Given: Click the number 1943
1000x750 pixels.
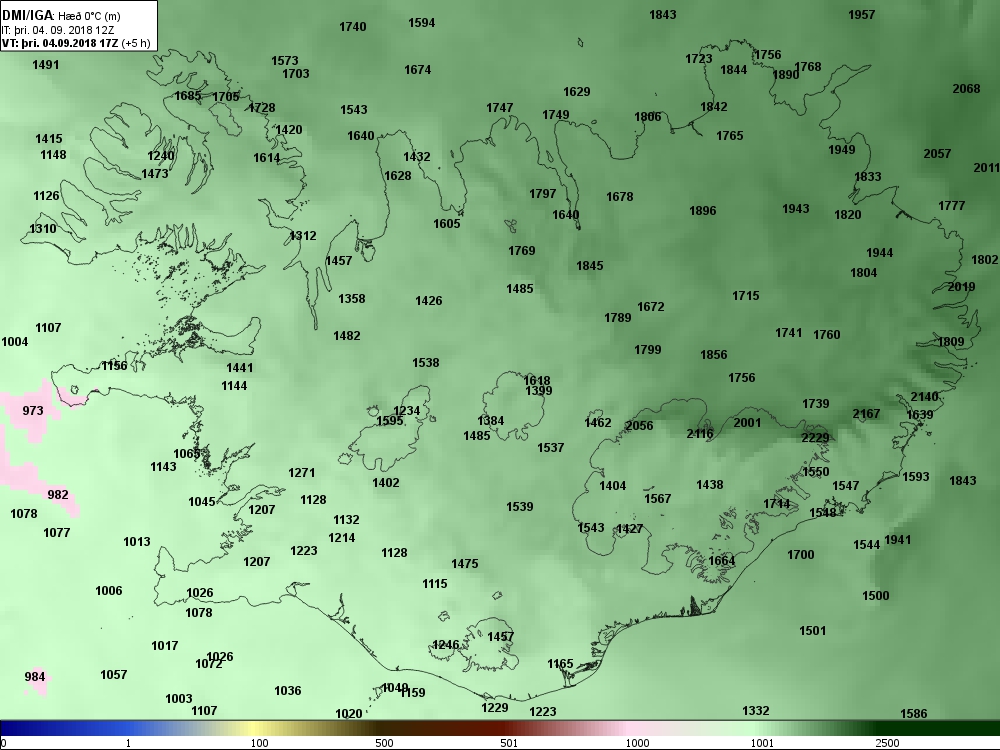Looking at the screenshot, I should [x=796, y=209].
